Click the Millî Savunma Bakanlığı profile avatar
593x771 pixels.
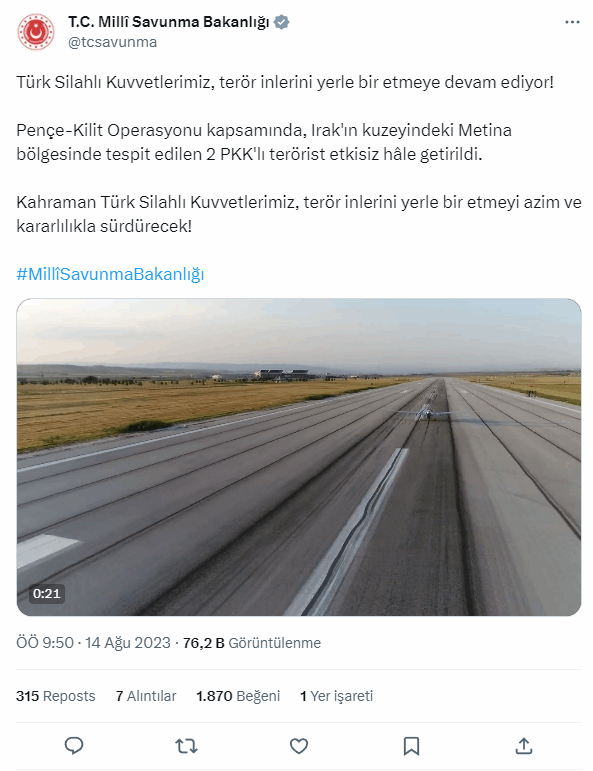[x=36, y=32]
